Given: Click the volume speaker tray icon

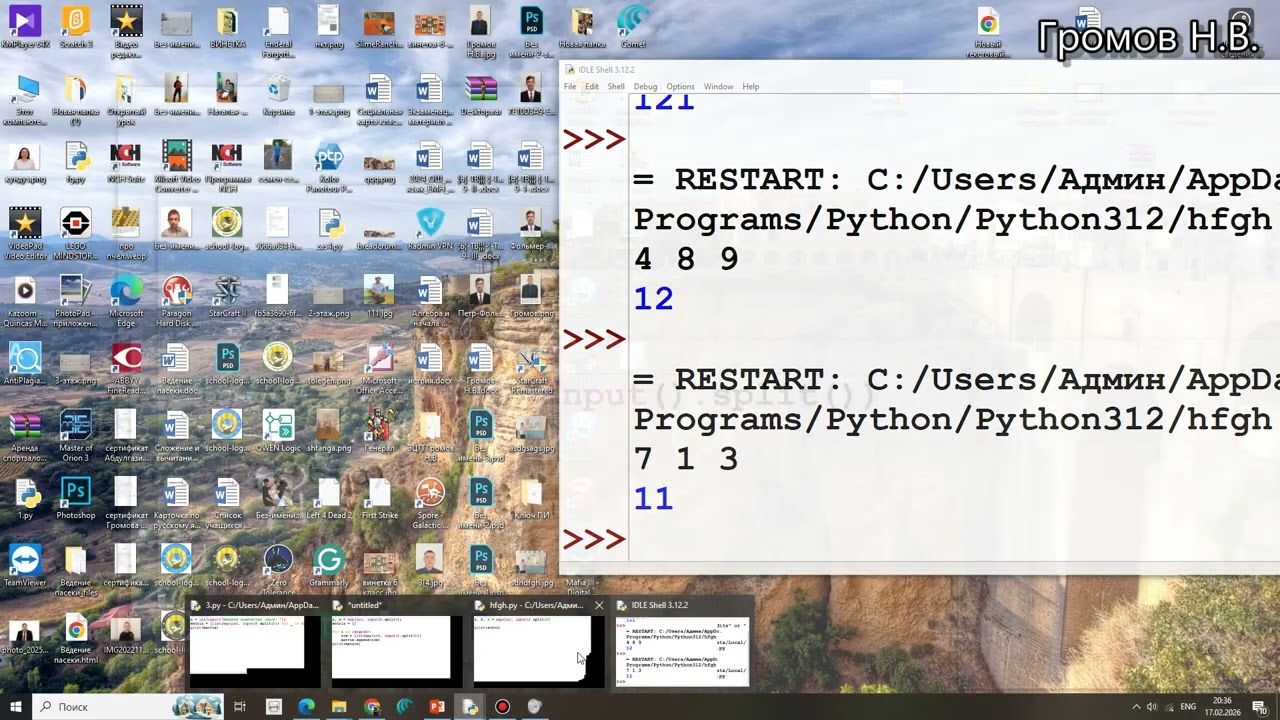Looking at the screenshot, I should [x=1152, y=707].
